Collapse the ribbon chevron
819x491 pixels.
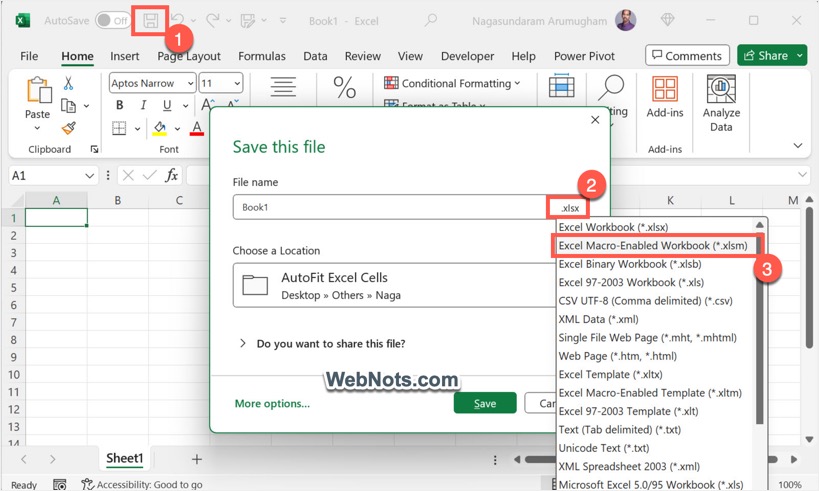click(798, 145)
